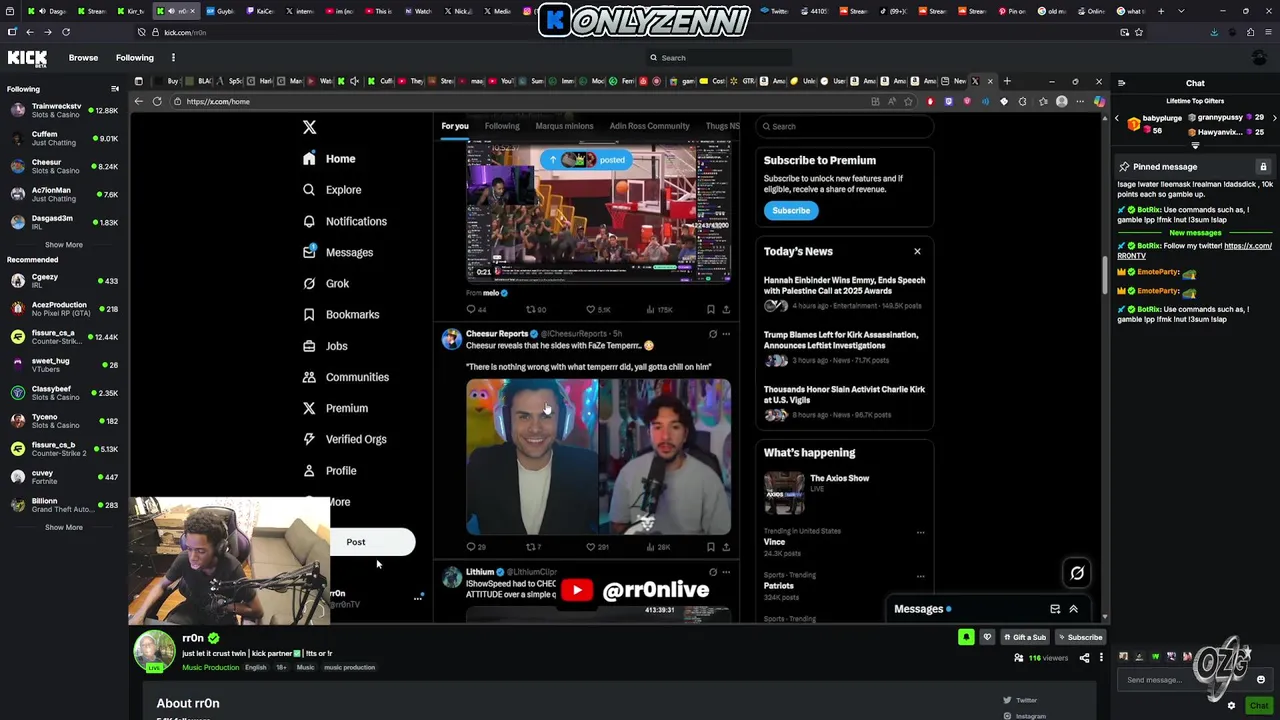Screen dimensions: 1280x720
Task: Open more menu on Cheesur Reports post
Action: (726, 334)
